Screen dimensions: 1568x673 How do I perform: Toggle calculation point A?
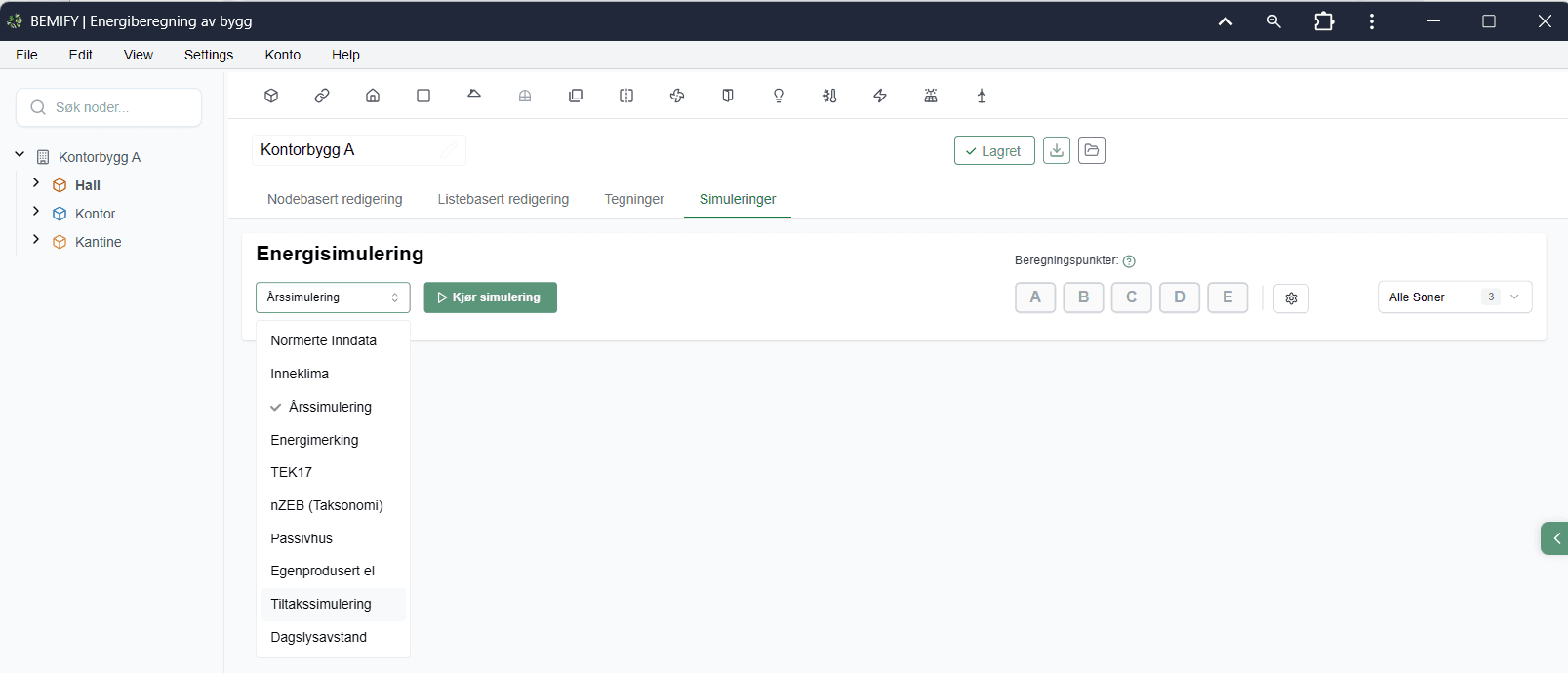pos(1035,297)
